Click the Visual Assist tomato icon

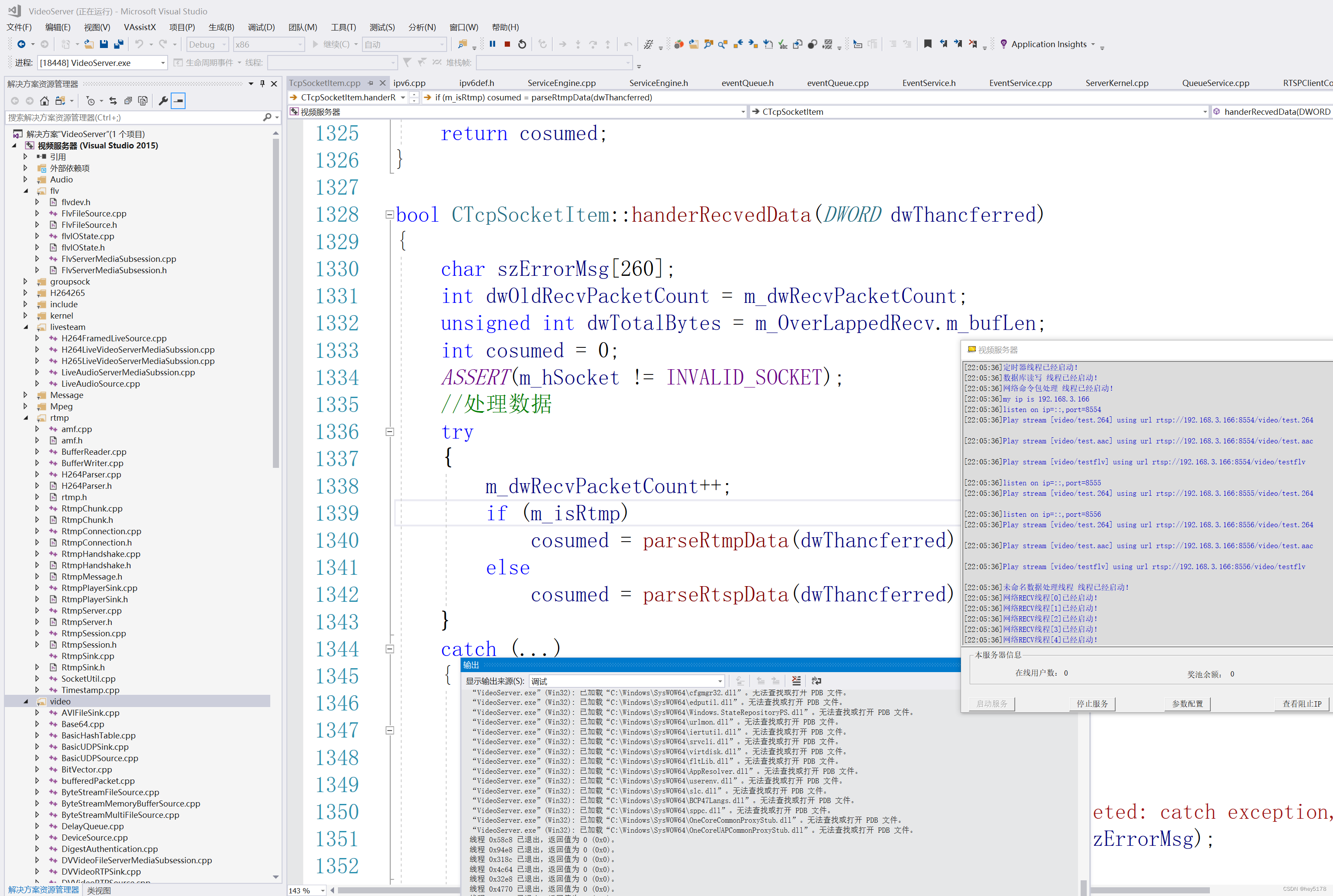coord(679,44)
